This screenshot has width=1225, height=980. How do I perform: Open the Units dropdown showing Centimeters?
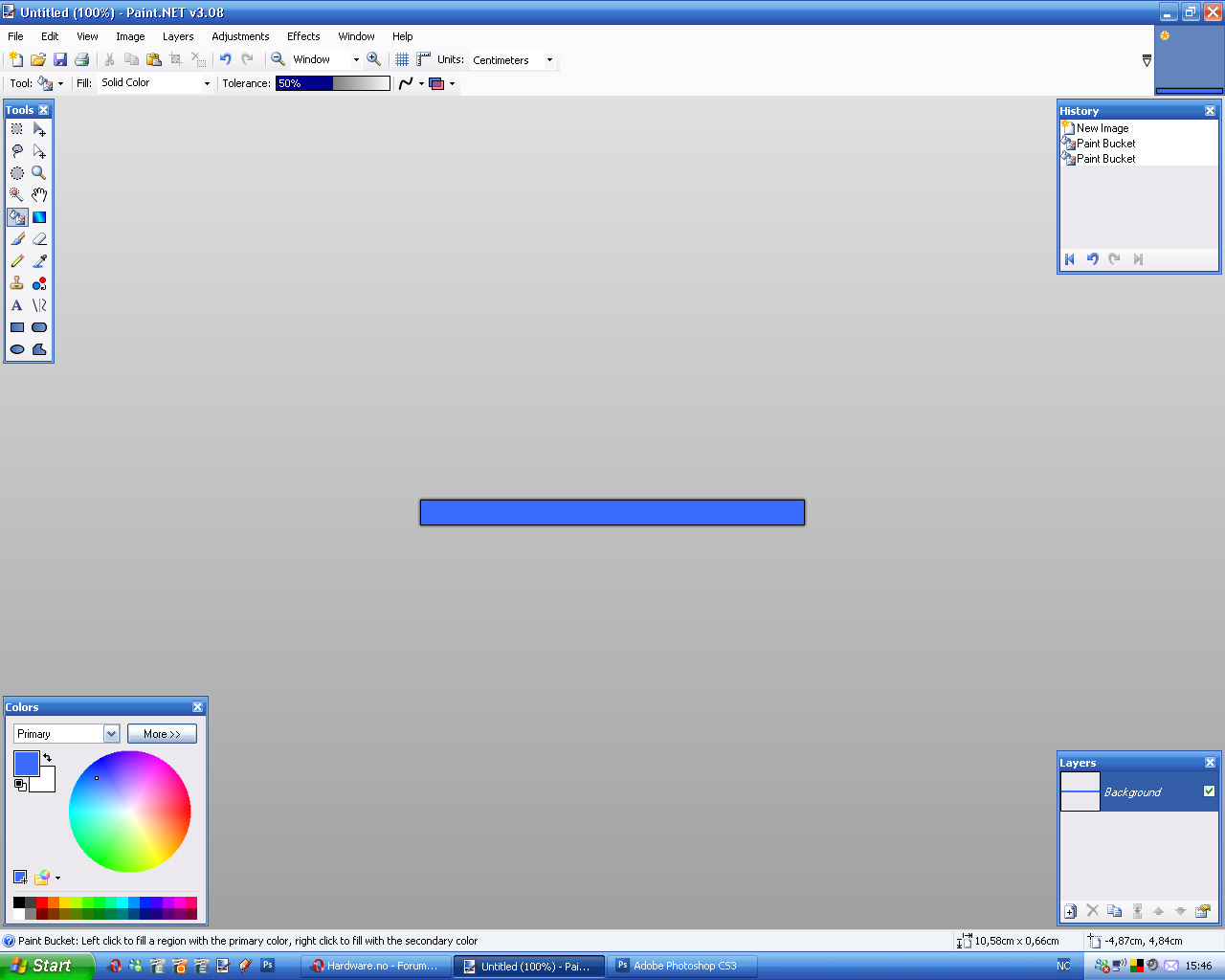[512, 60]
